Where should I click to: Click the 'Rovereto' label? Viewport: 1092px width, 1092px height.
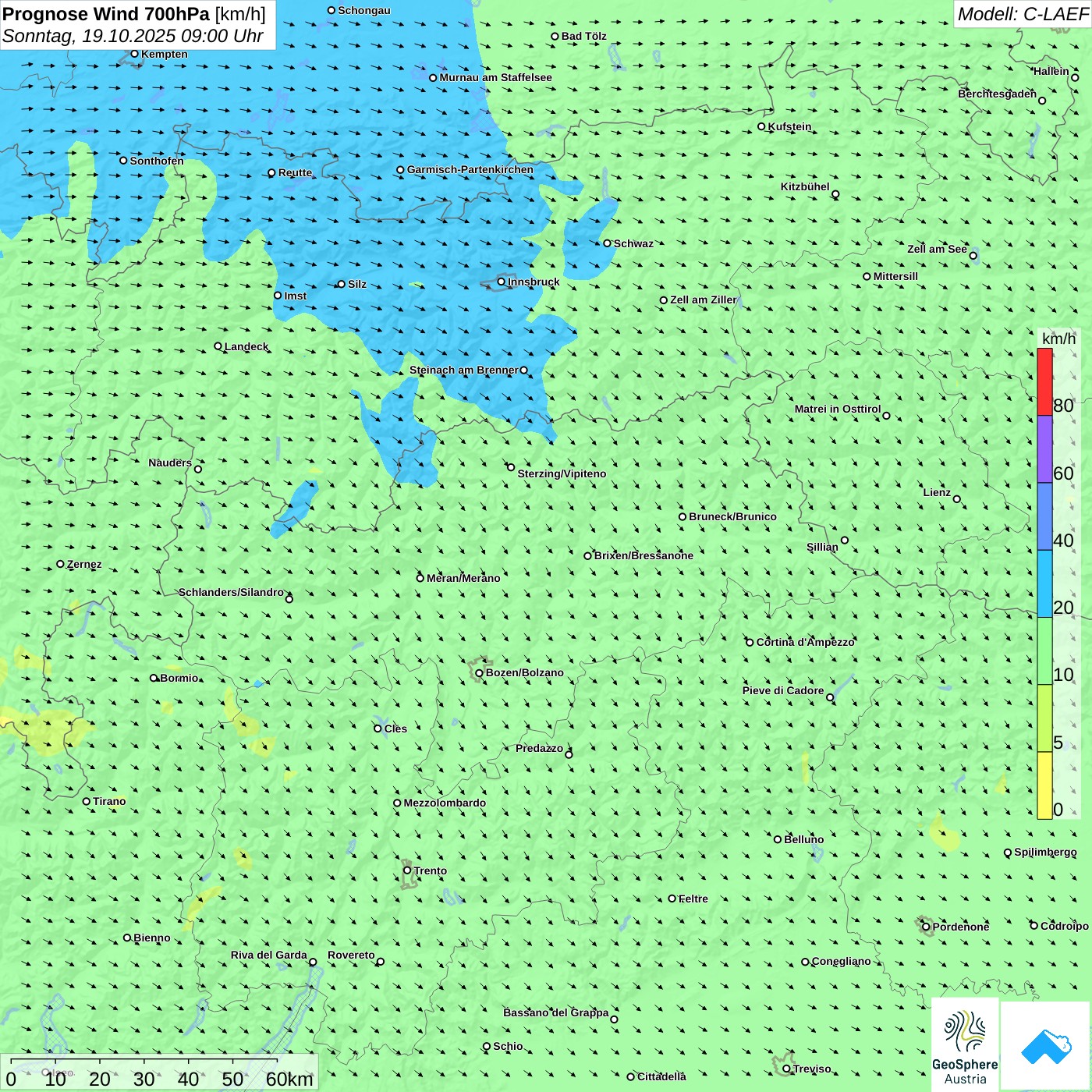351,955
